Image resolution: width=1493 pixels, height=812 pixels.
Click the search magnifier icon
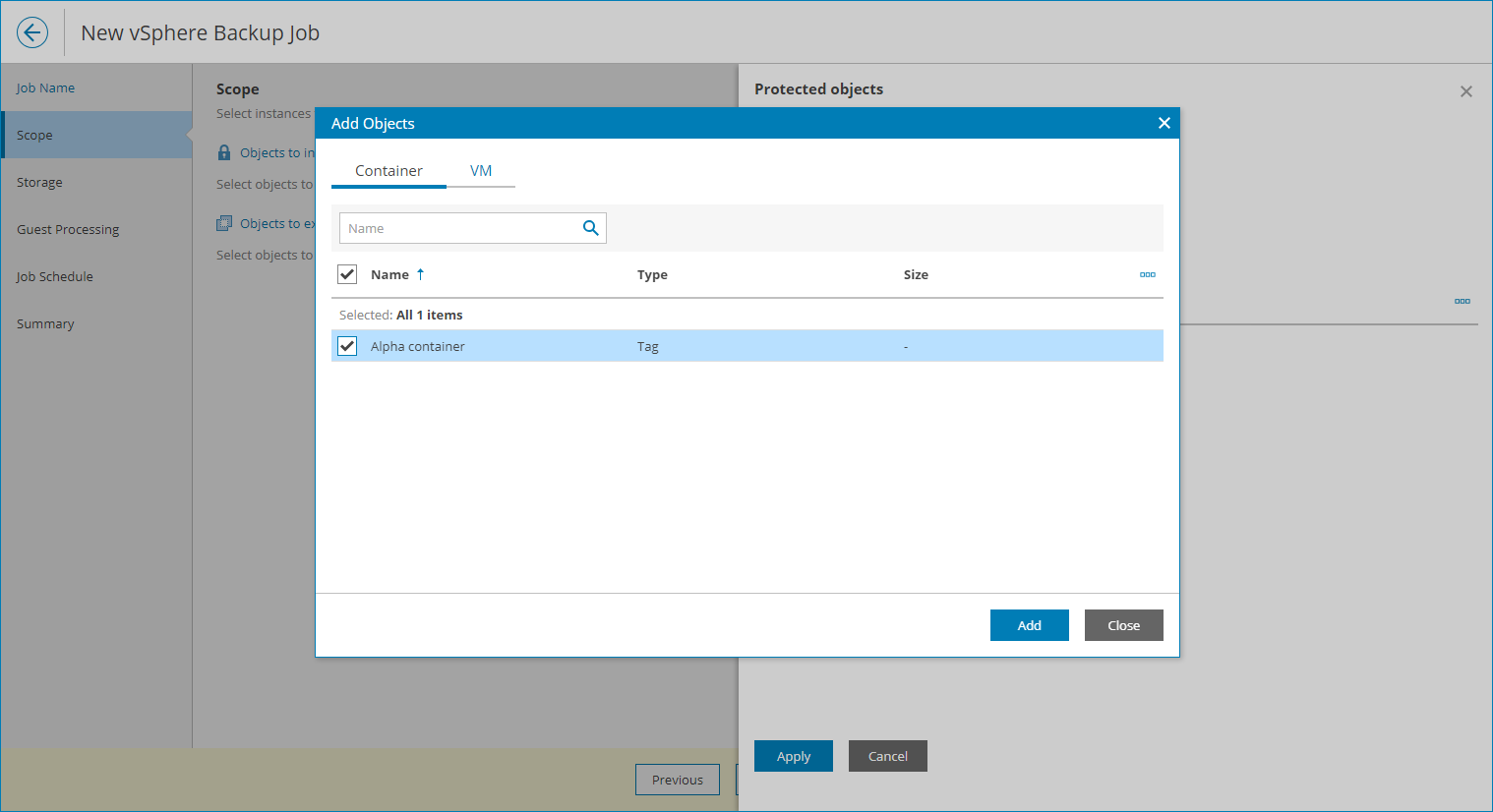pos(591,228)
